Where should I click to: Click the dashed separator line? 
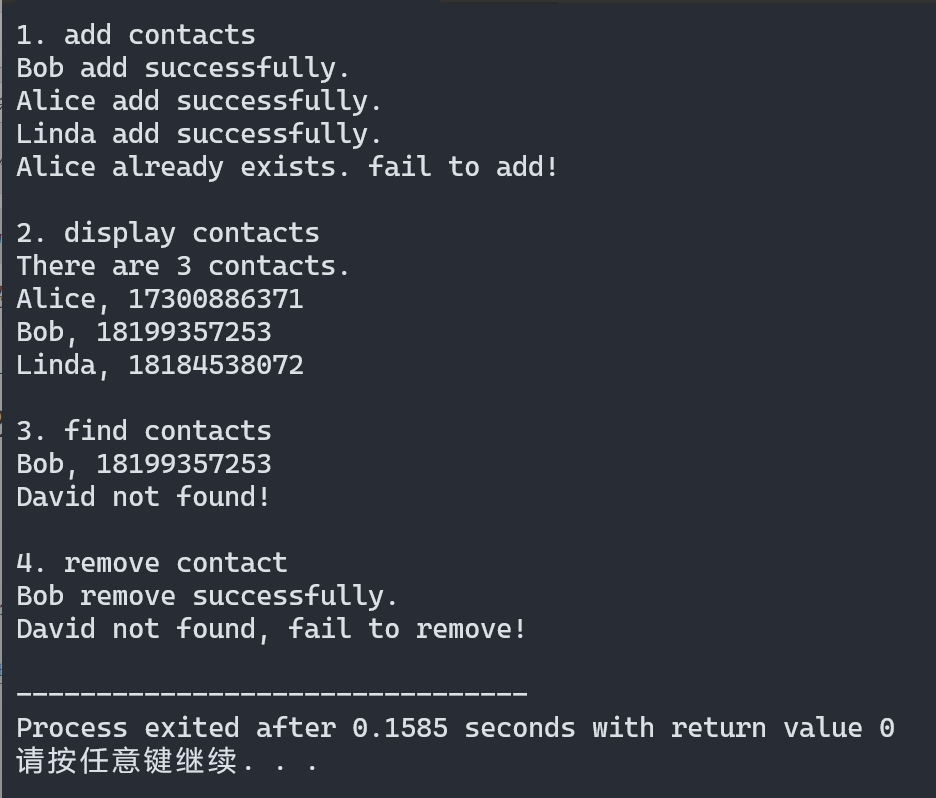click(x=271, y=692)
